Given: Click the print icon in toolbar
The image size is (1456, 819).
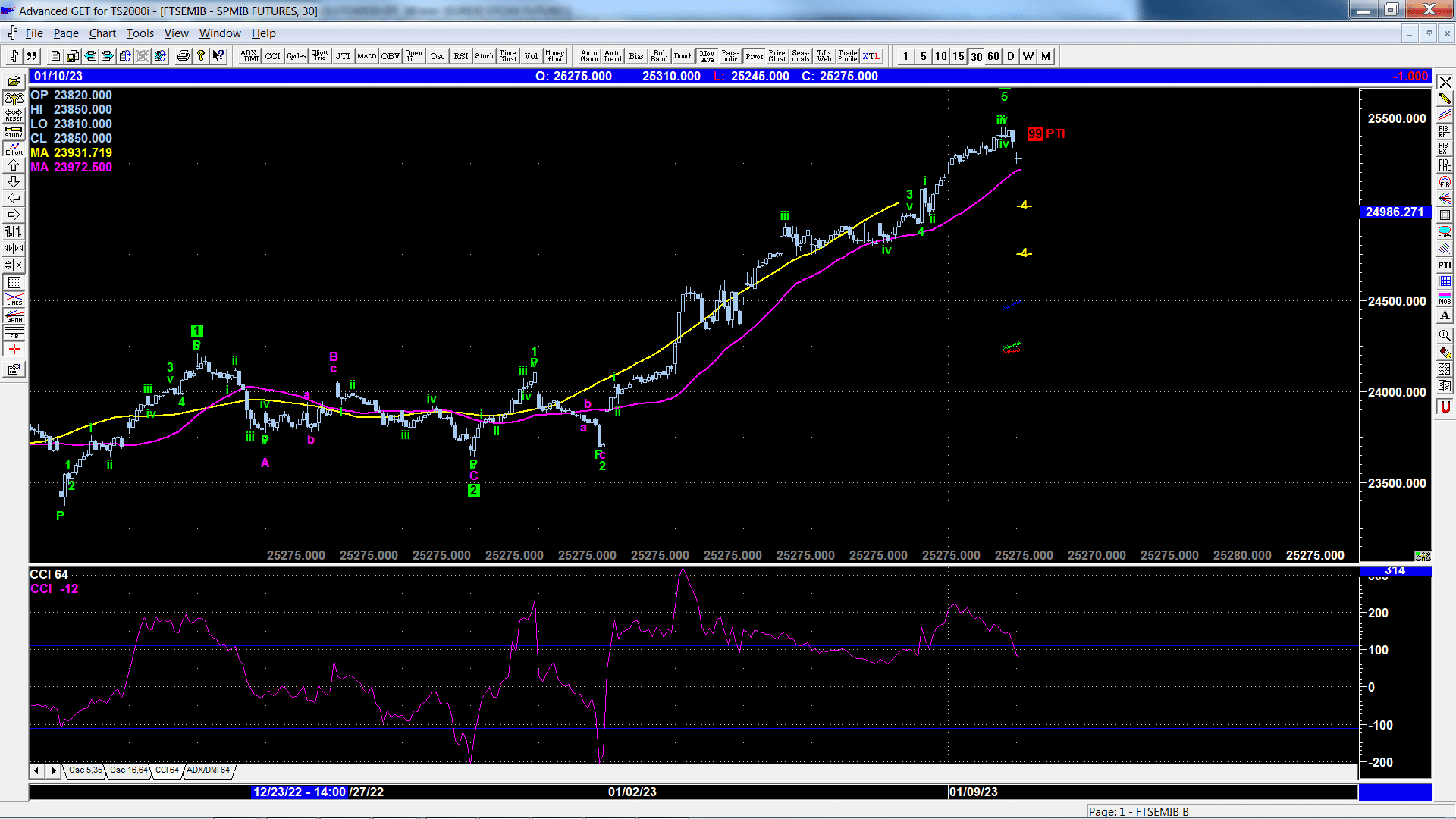Looking at the screenshot, I should pos(183,56).
